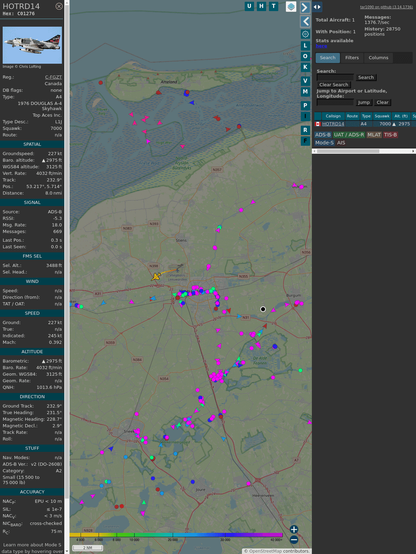
Task: Click the Jump button
Action: 364,102
